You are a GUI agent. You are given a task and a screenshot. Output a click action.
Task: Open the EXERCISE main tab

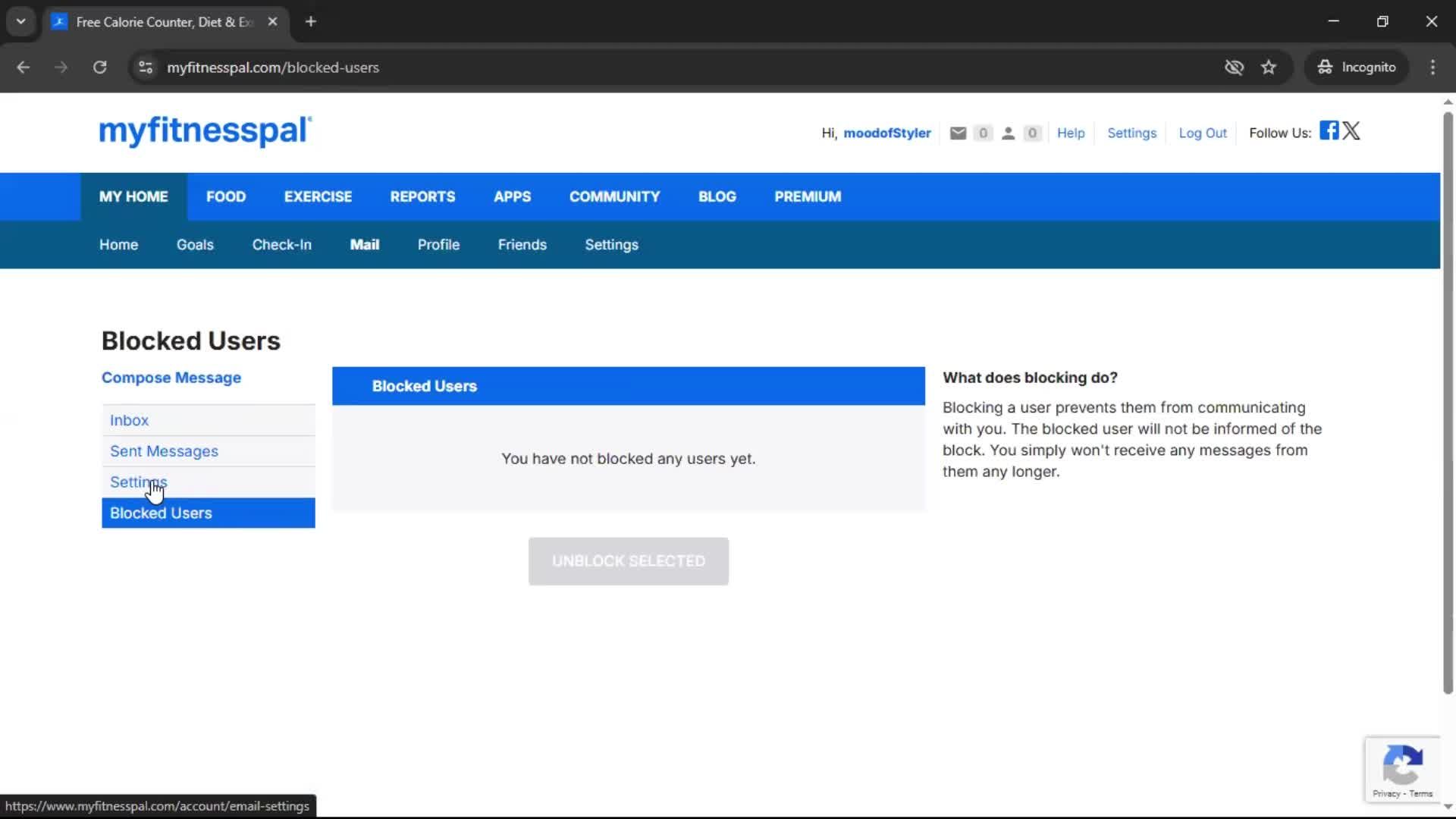click(318, 196)
